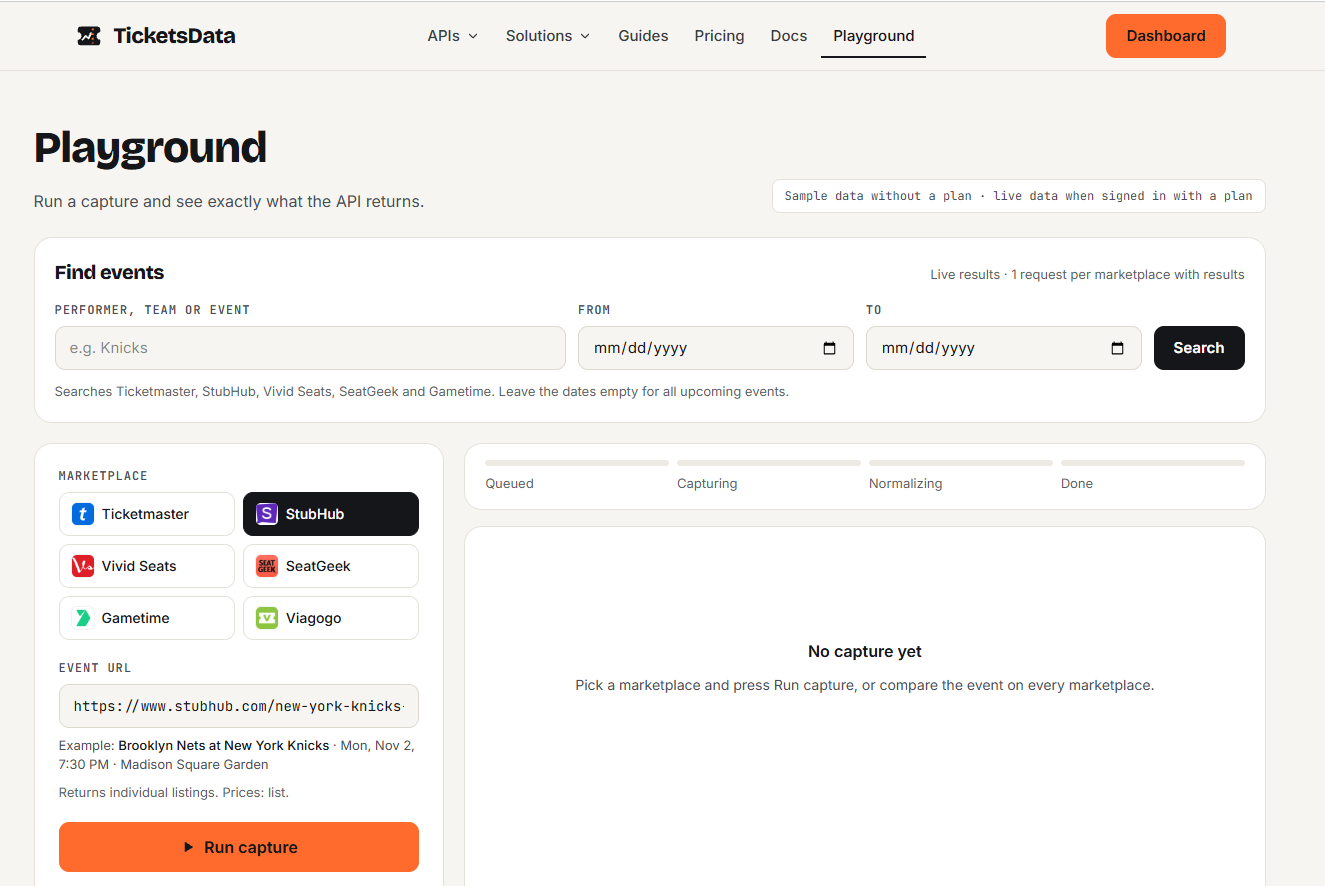Screen dimensions: 1325x886
Task: Click the From date mm/dd/yyyy text
Action: pyautogui.click(x=640, y=348)
